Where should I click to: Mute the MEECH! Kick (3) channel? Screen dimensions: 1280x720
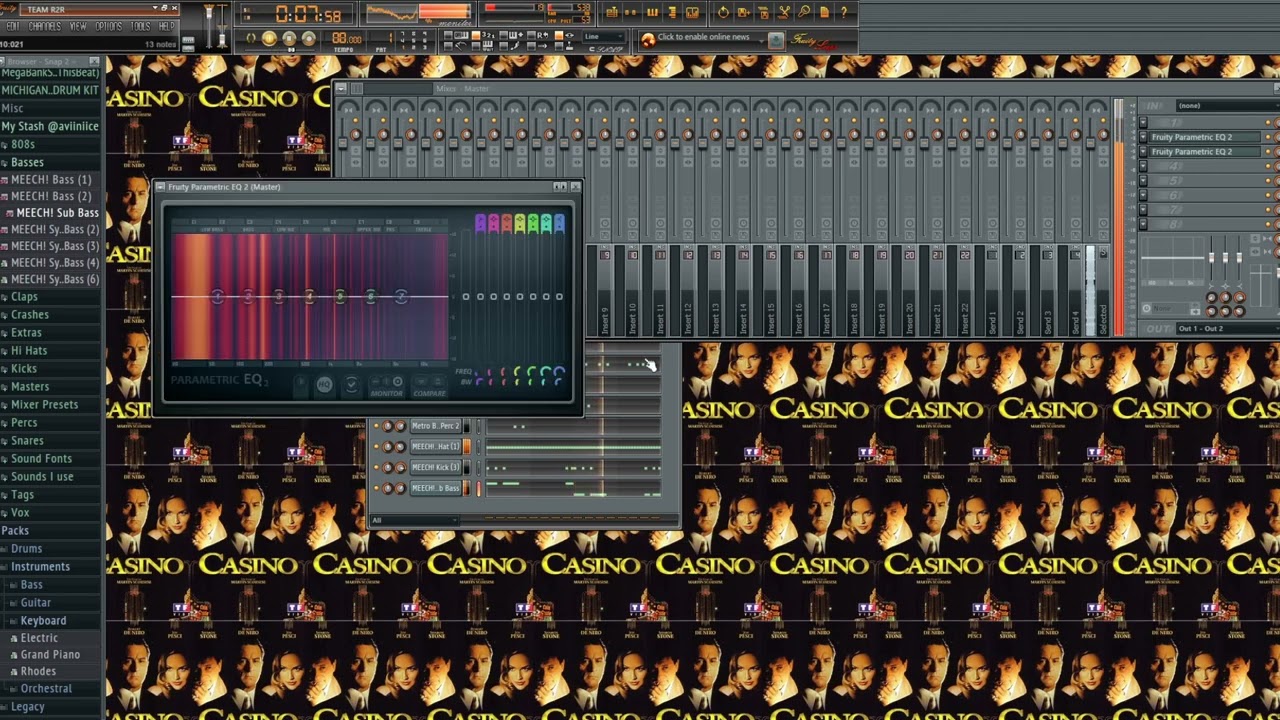point(377,467)
